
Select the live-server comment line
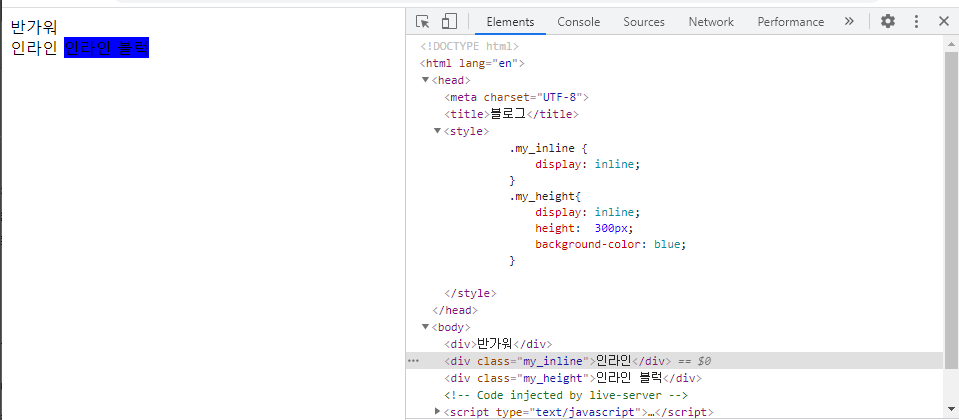(566, 395)
